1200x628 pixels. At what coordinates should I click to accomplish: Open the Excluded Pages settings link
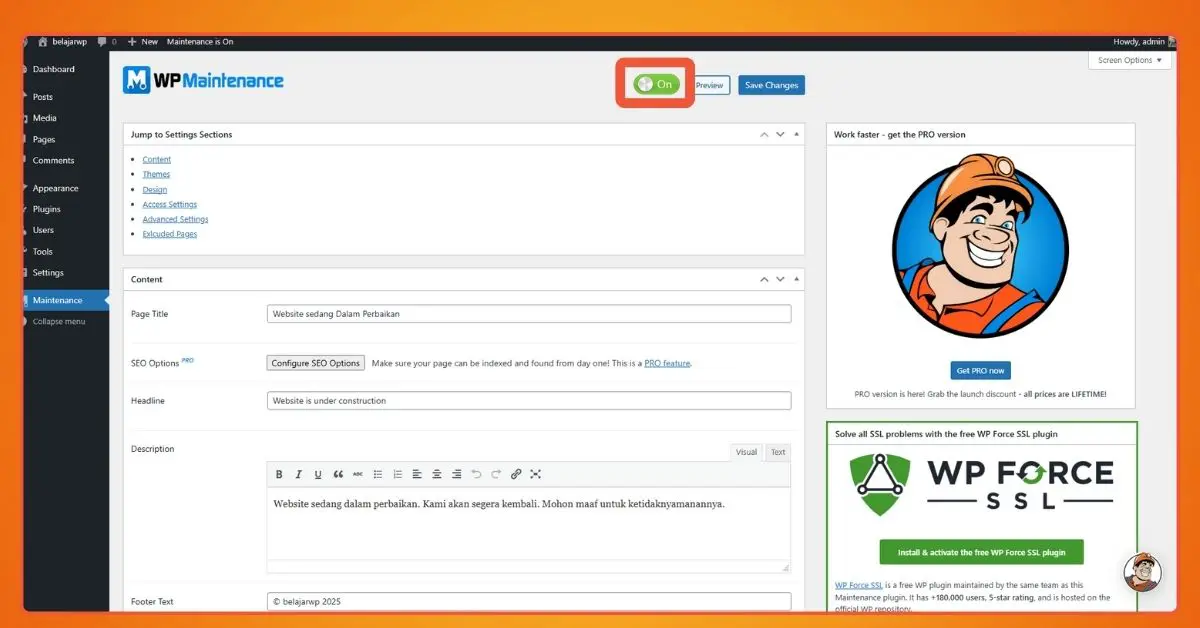[169, 233]
